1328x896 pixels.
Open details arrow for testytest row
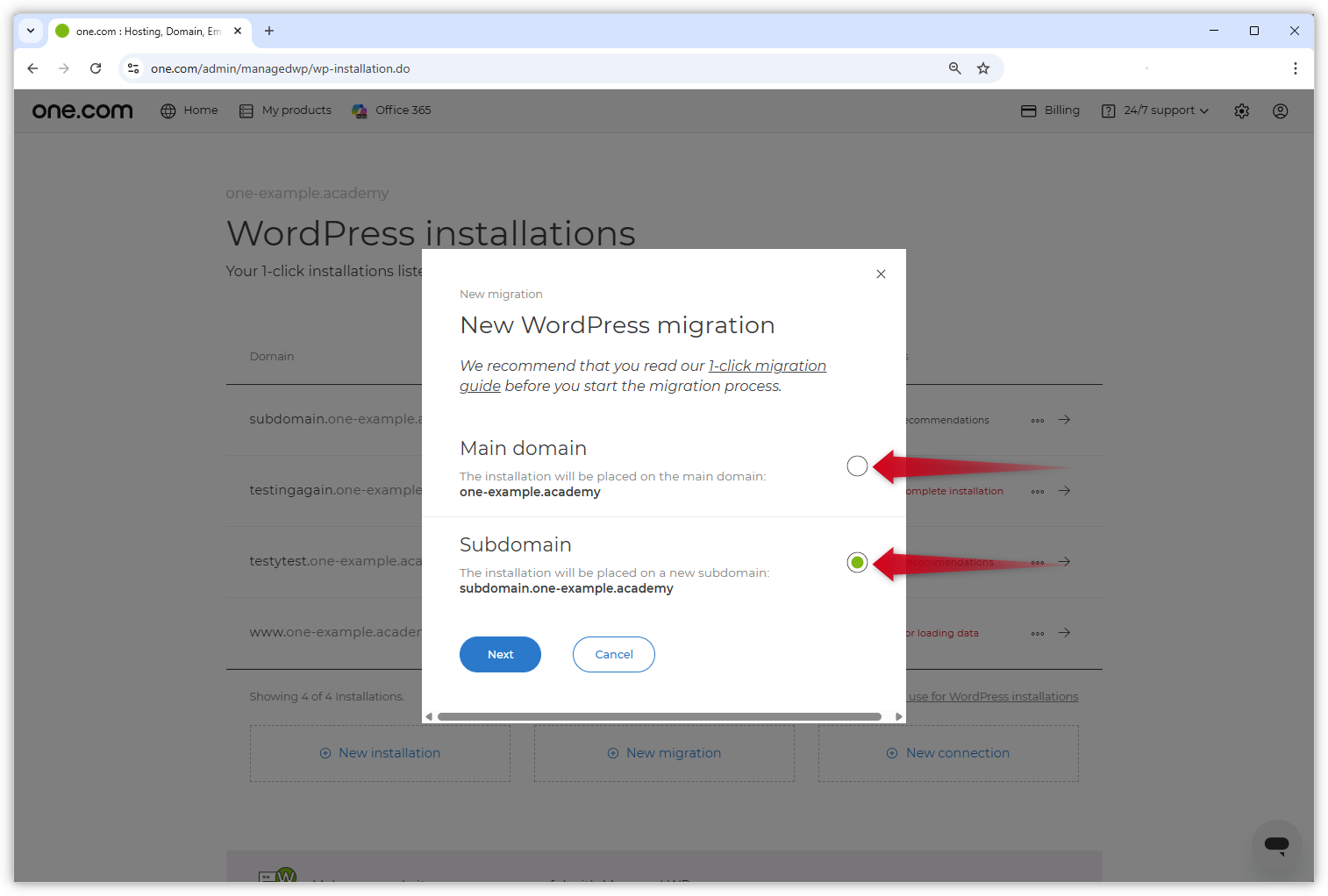pos(1064,562)
